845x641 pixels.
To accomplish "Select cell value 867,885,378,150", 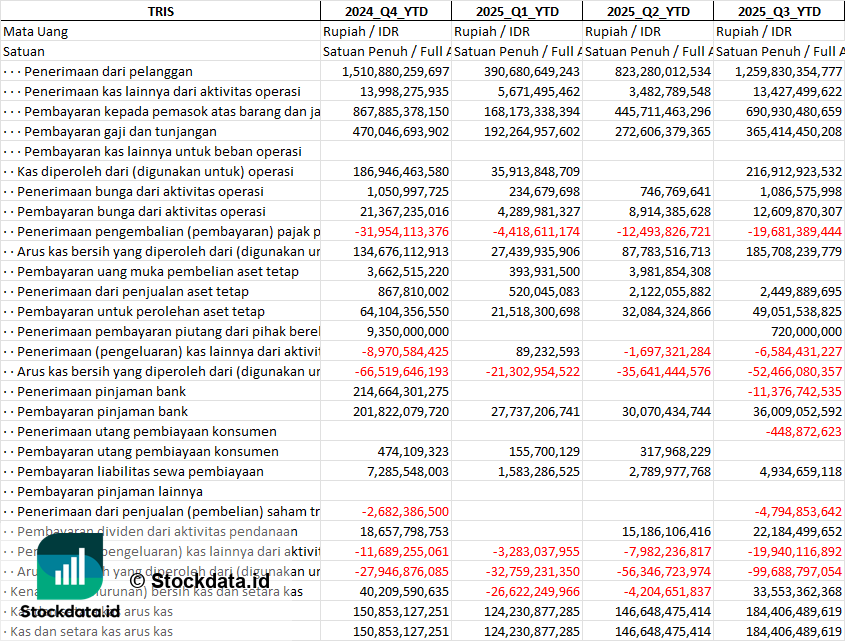I will pyautogui.click(x=401, y=111).
